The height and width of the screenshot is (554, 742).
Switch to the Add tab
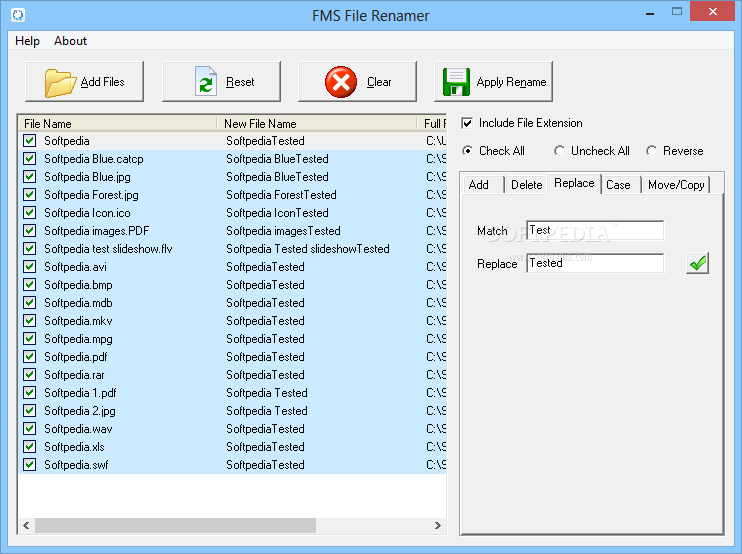tap(483, 185)
